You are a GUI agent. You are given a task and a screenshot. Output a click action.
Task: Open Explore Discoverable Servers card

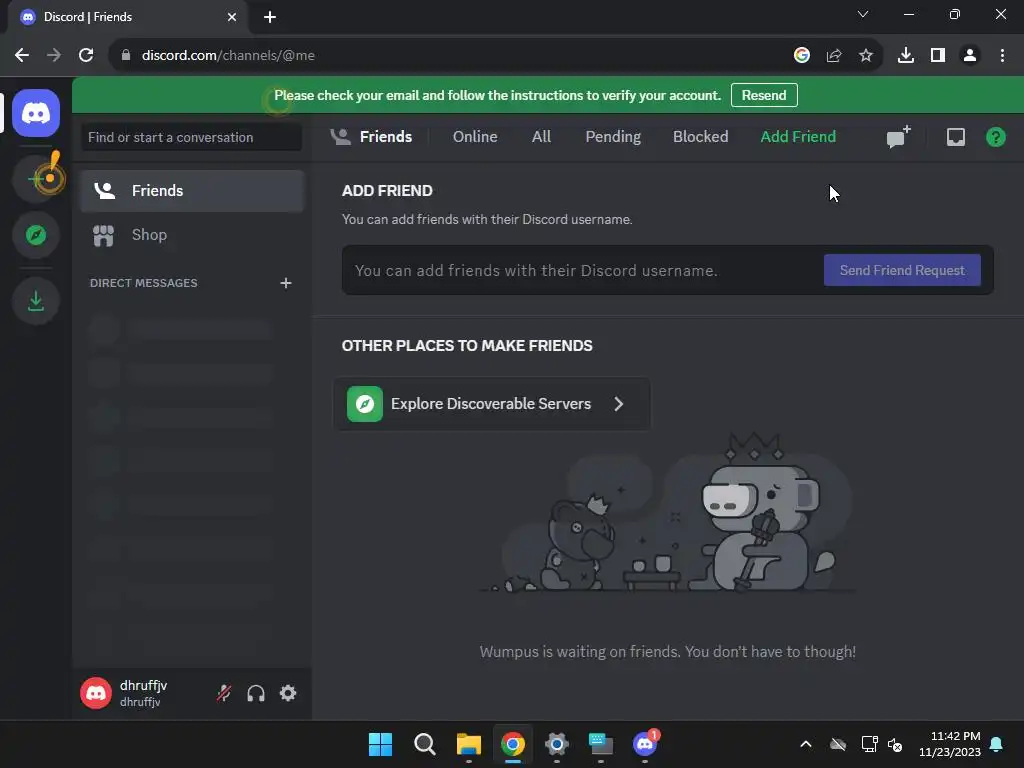pyautogui.click(x=492, y=404)
